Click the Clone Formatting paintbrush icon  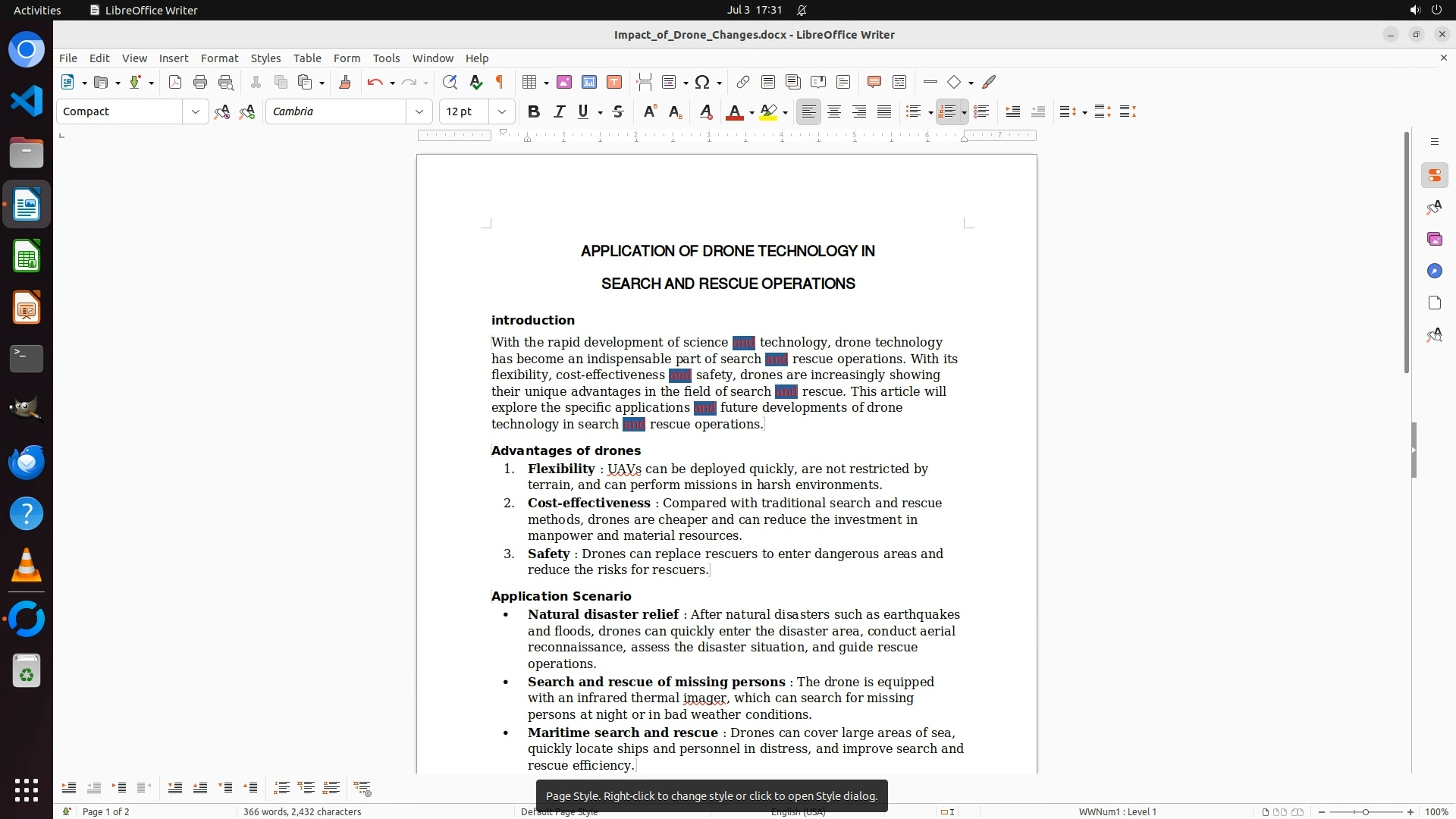click(x=345, y=83)
